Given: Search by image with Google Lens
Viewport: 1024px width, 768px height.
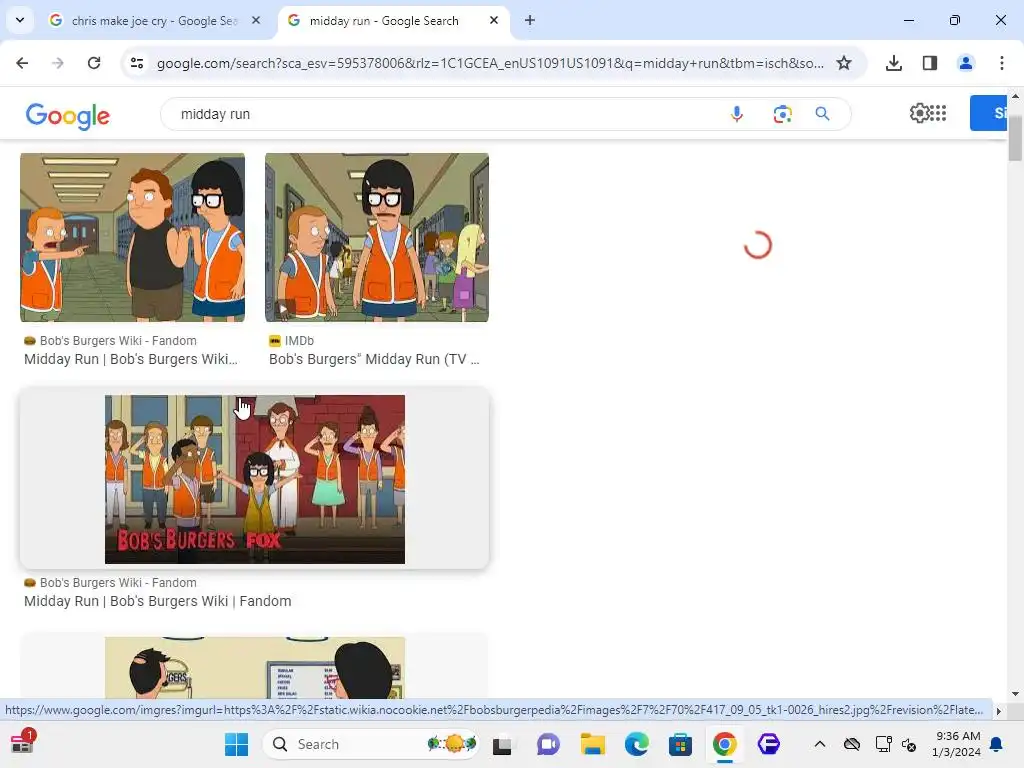Looking at the screenshot, I should point(782,114).
